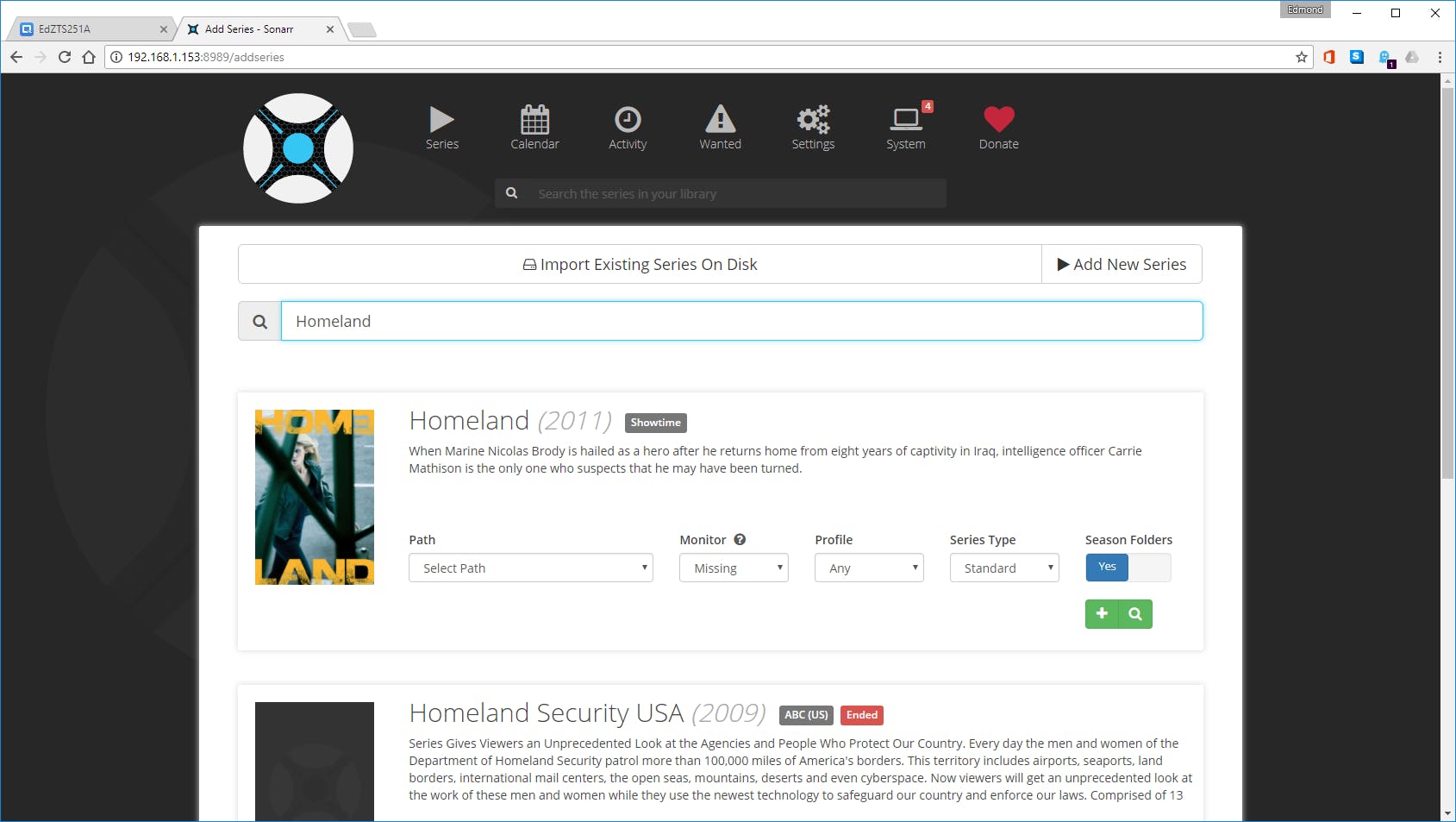Open the Wanted episodes page
1456x822 pixels.
[x=720, y=128]
